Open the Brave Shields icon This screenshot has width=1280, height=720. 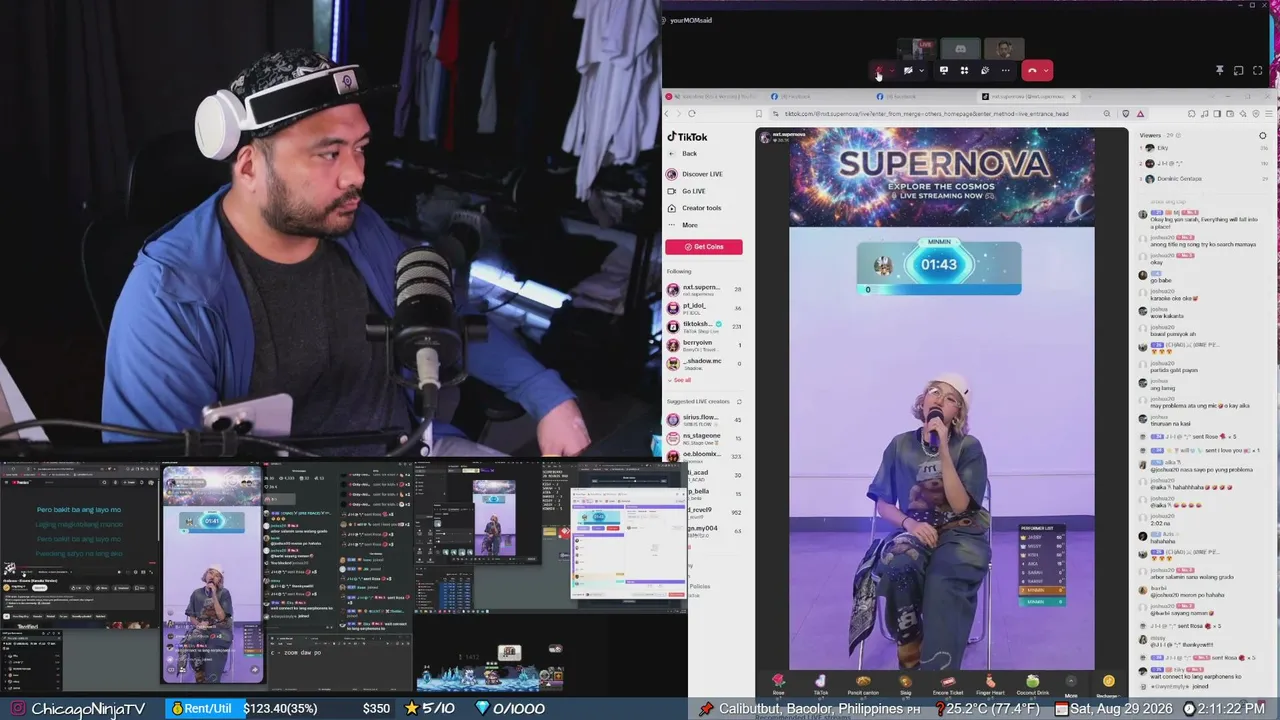tap(1126, 114)
